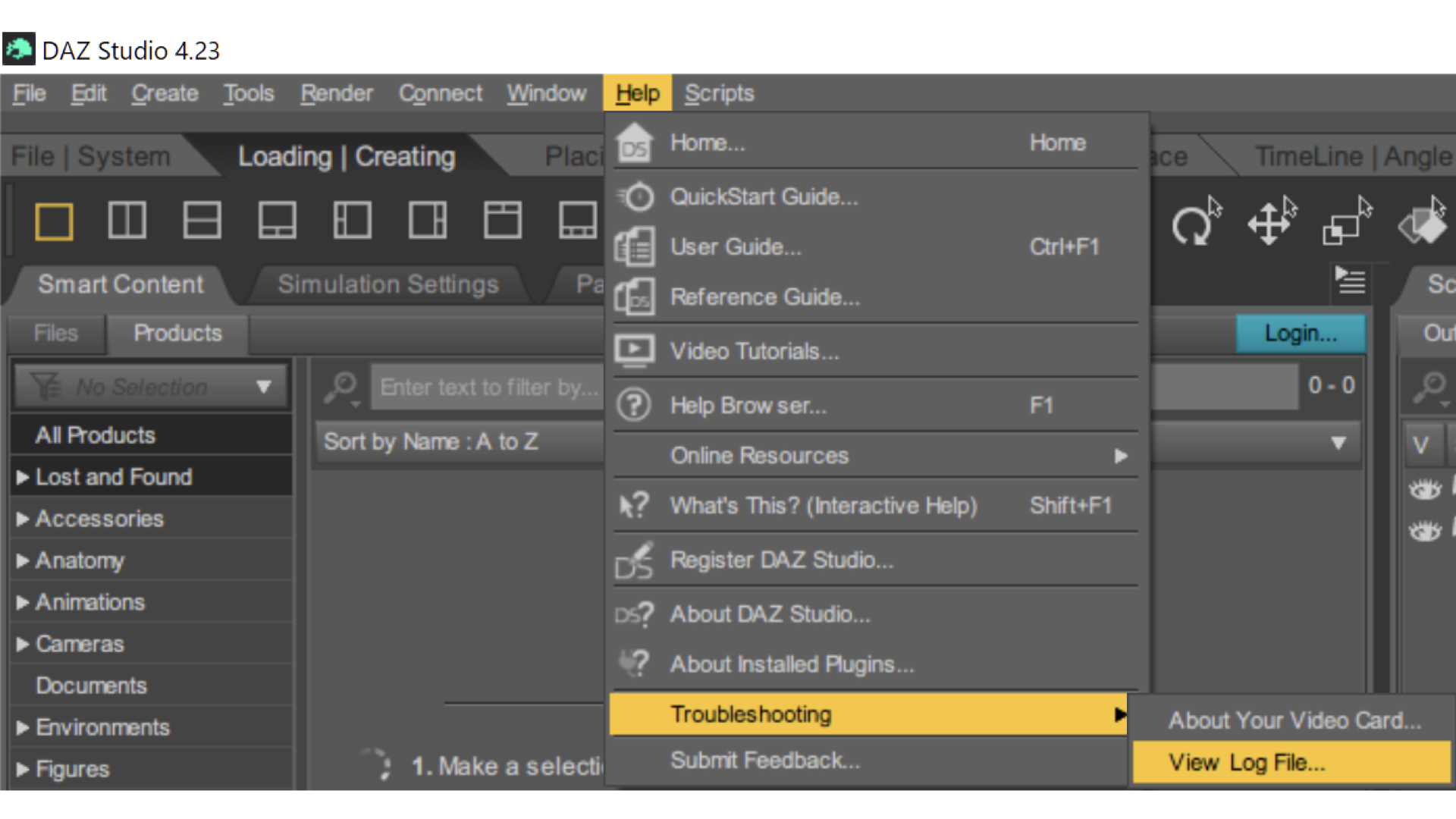Expand the Environments category
Screen dimensions: 1456x819
click(x=23, y=727)
